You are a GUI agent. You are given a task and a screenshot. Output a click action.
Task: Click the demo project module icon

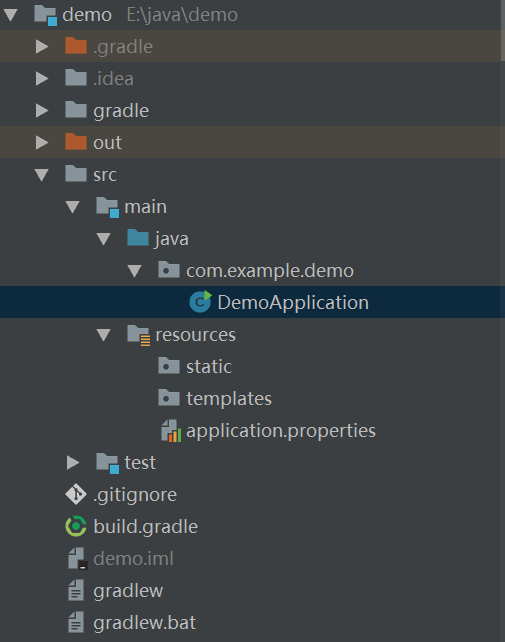point(45,16)
